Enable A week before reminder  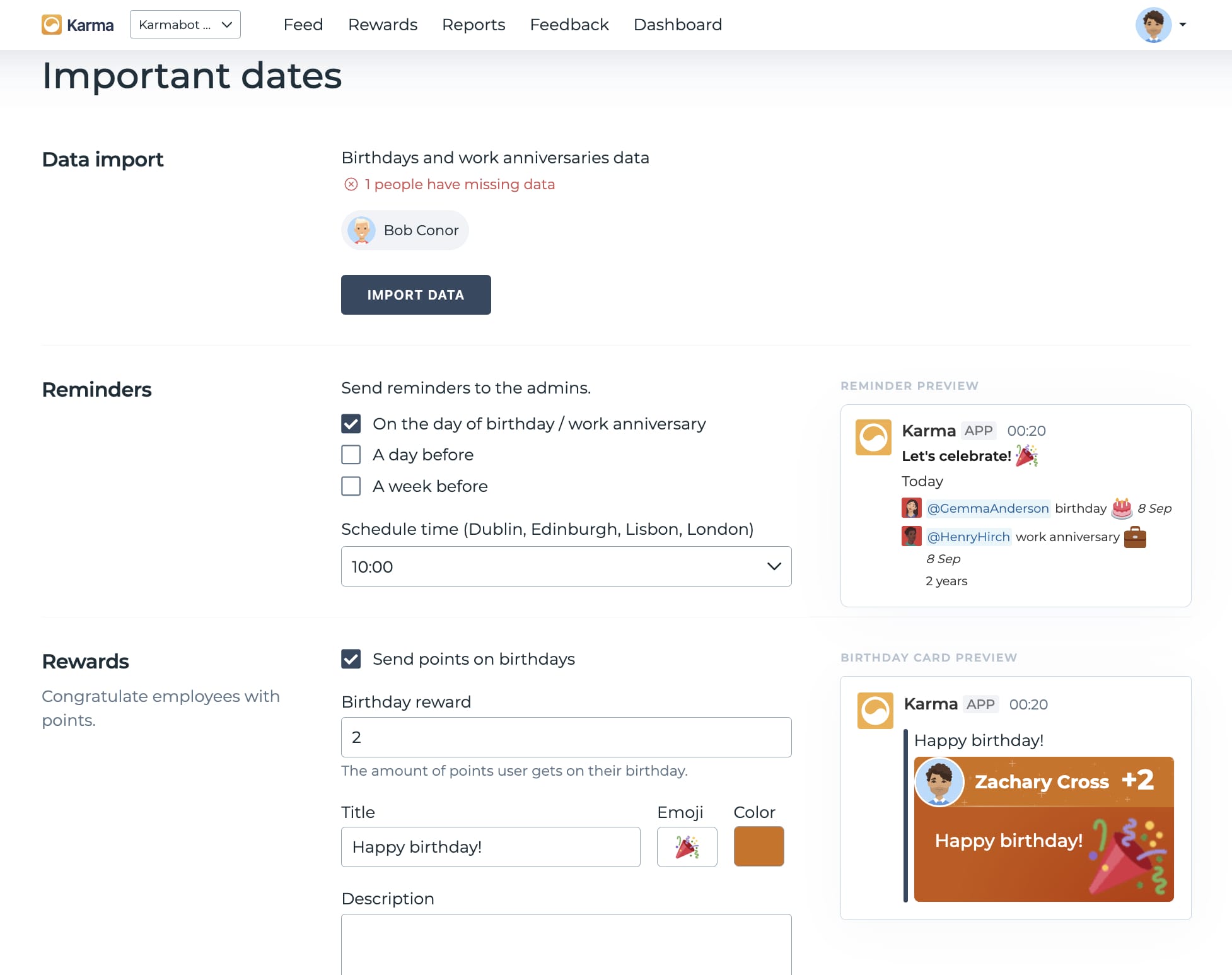coord(351,486)
